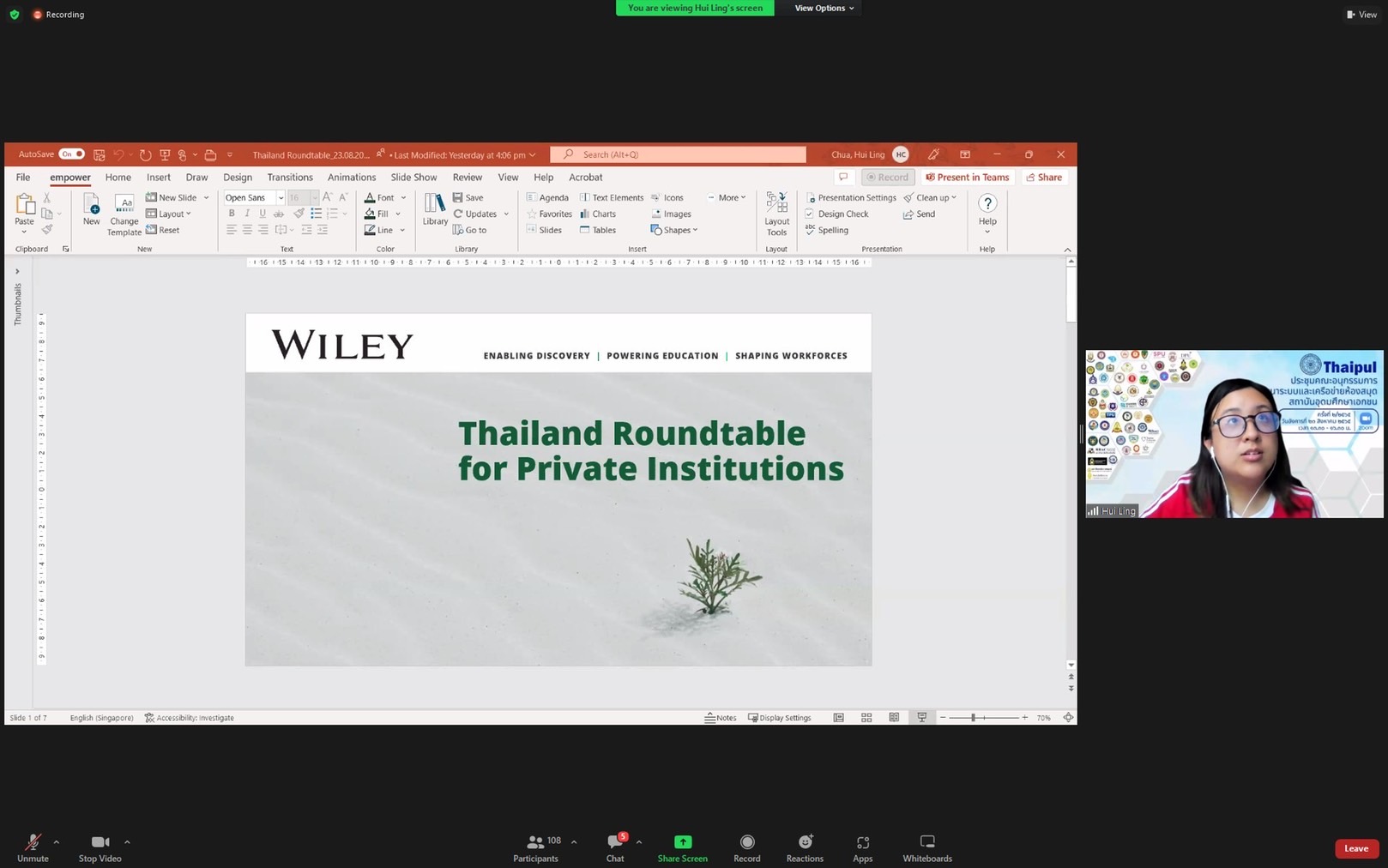1388x868 pixels.
Task: Click Present in Teams
Action: coord(968,178)
